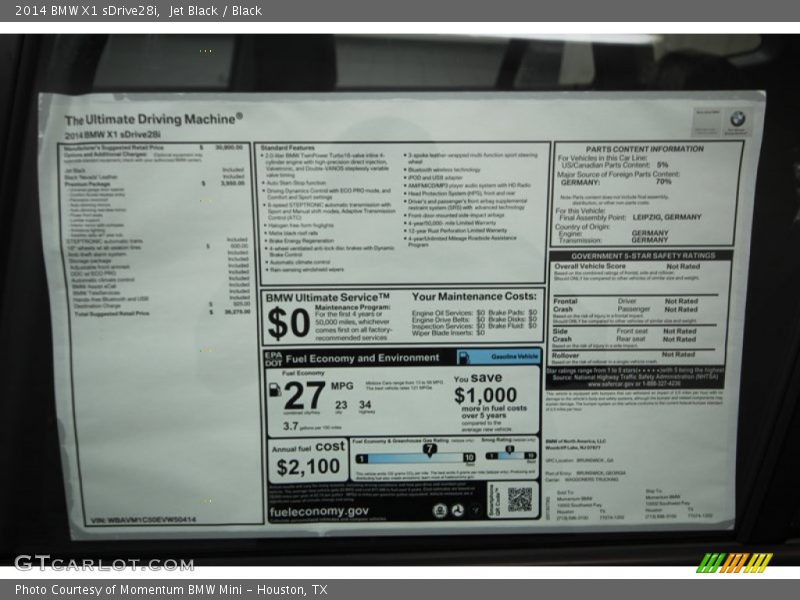Click the 'LEIPZIG, GERMANY' assembly point
The image size is (800, 600).
(667, 217)
